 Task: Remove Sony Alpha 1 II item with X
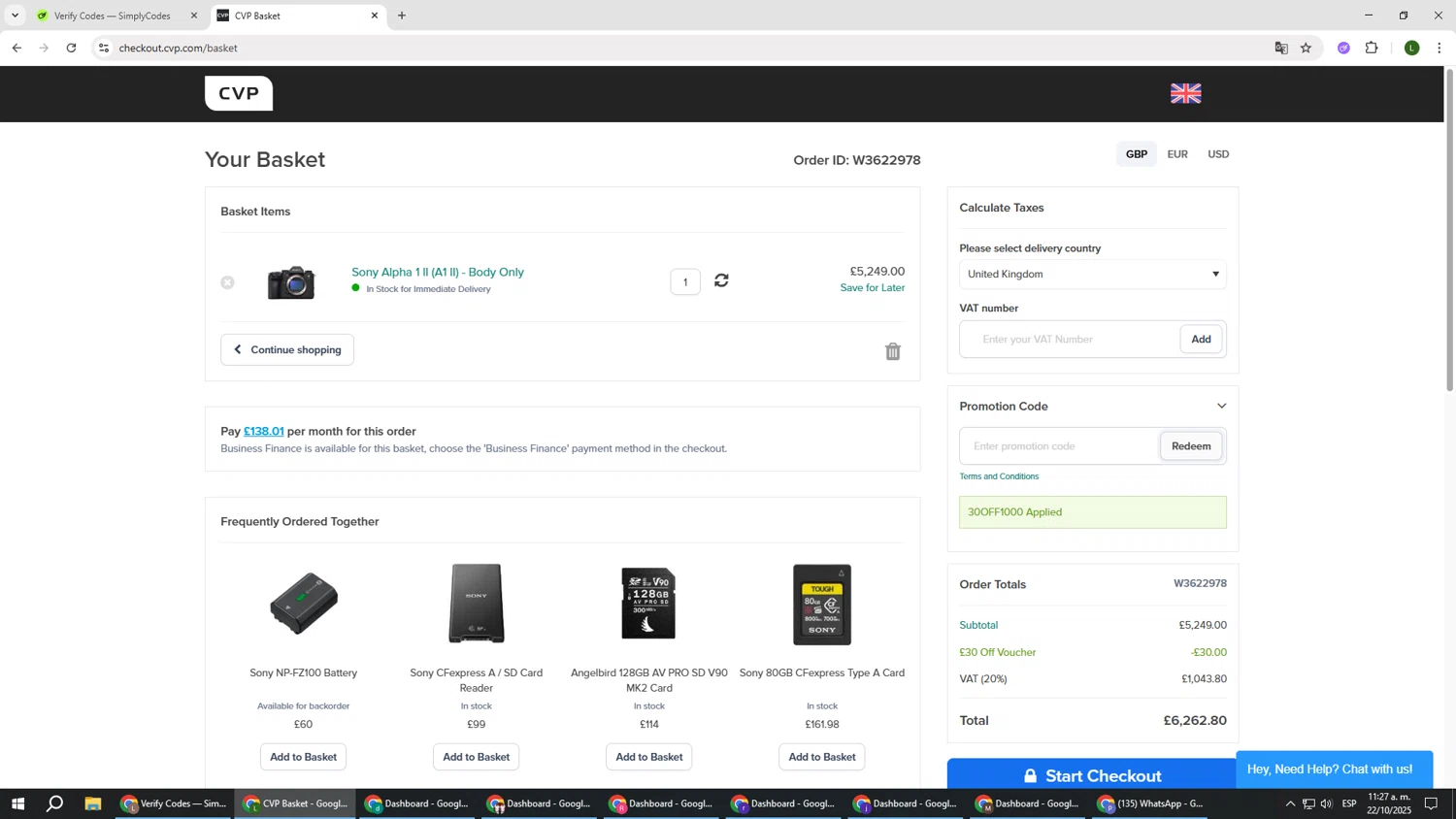tap(227, 282)
